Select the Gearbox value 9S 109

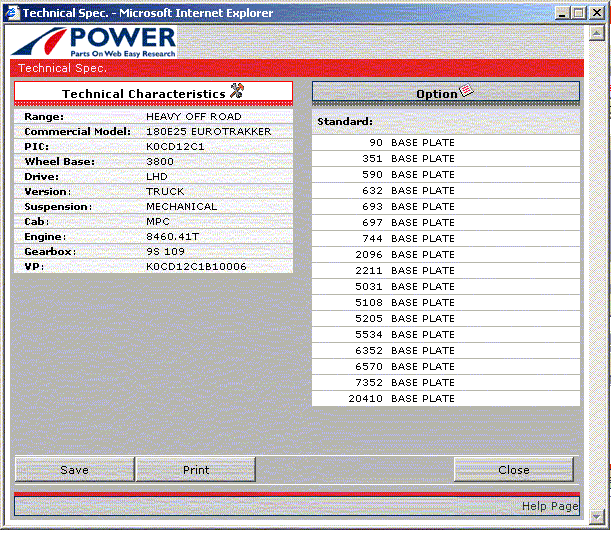point(165,251)
